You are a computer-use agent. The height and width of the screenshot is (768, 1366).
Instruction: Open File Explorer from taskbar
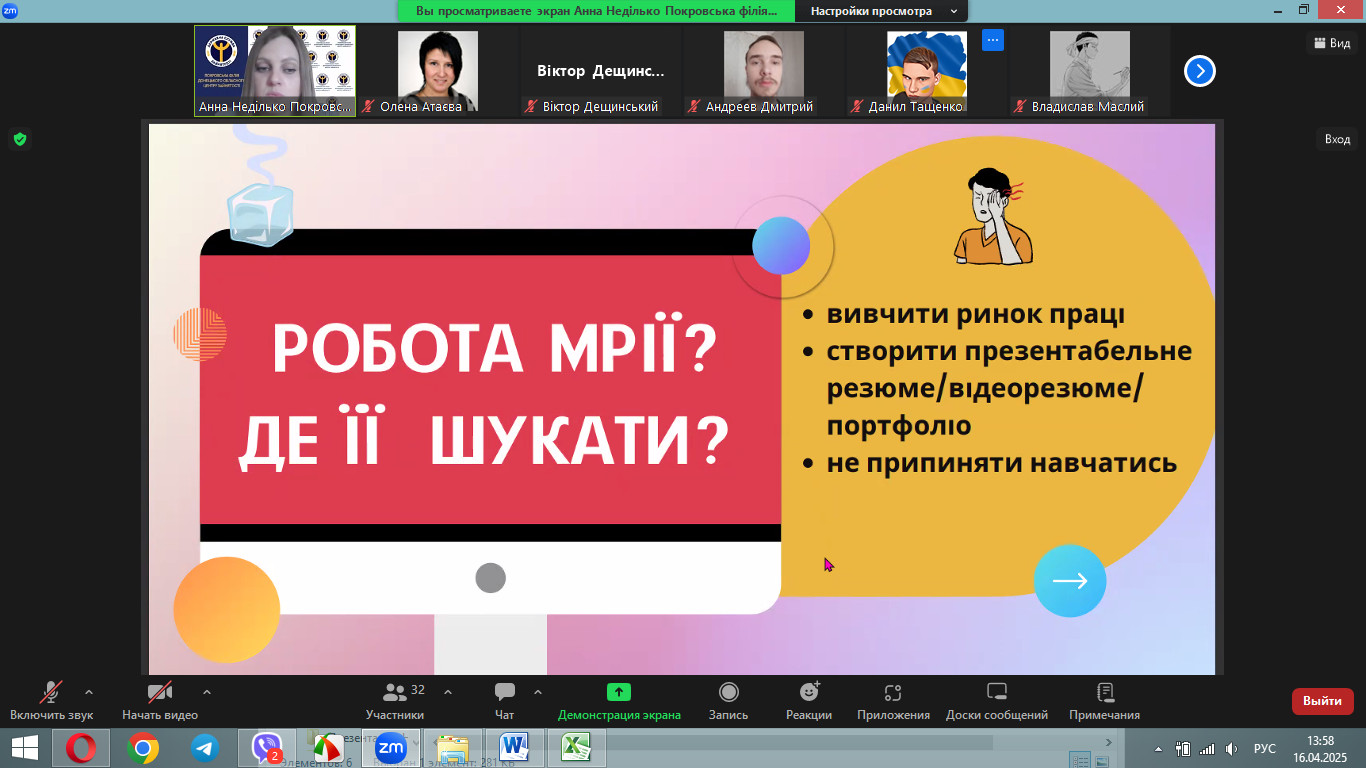coord(452,748)
